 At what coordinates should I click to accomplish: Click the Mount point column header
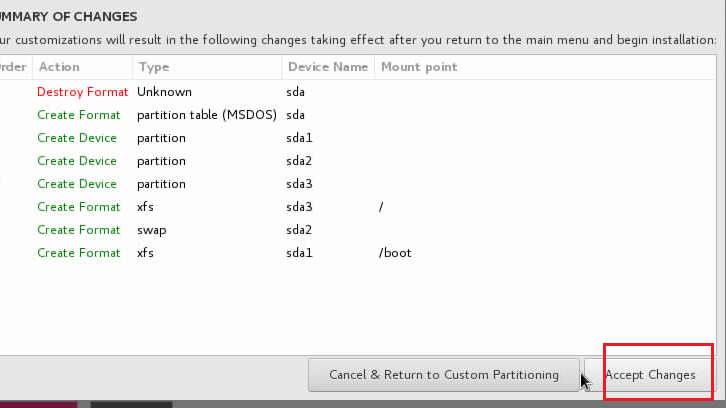pyautogui.click(x=418, y=67)
